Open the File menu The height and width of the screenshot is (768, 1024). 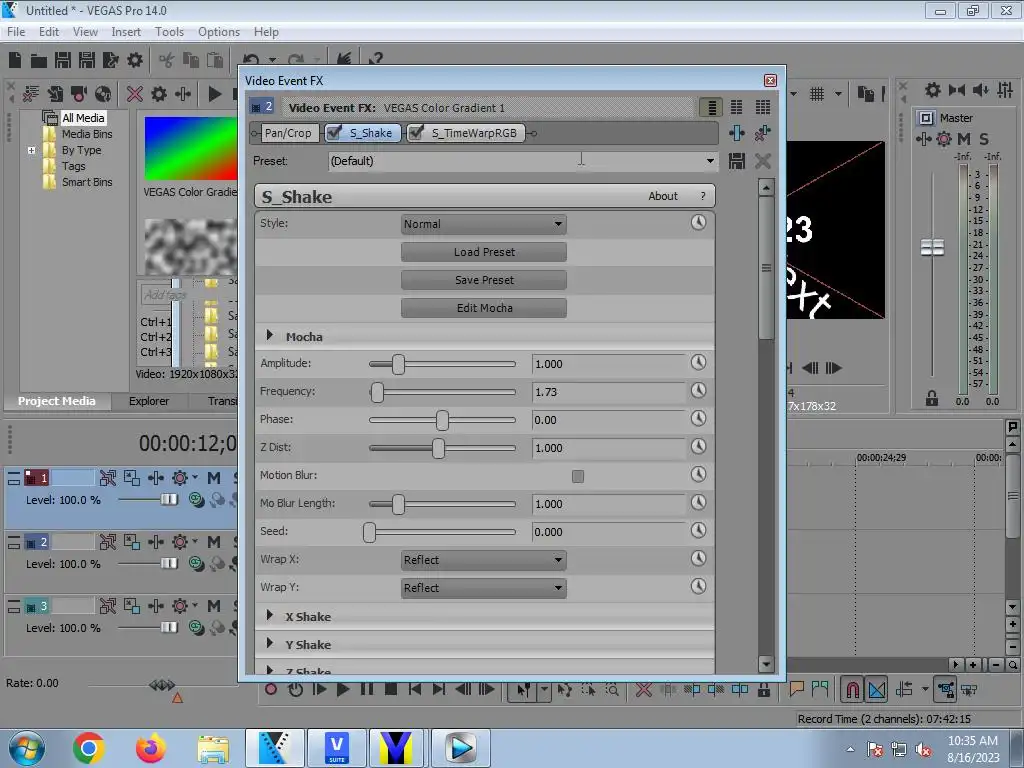[x=16, y=31]
